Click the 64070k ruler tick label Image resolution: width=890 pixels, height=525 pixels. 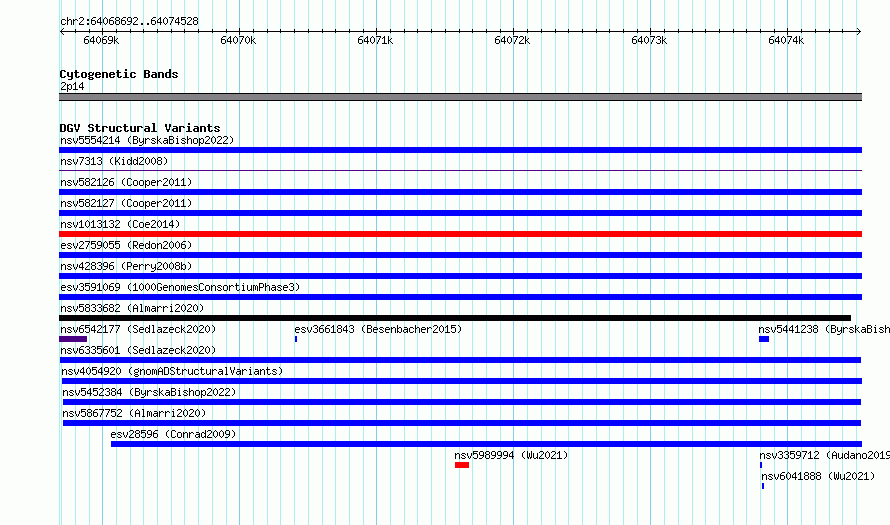(238, 40)
